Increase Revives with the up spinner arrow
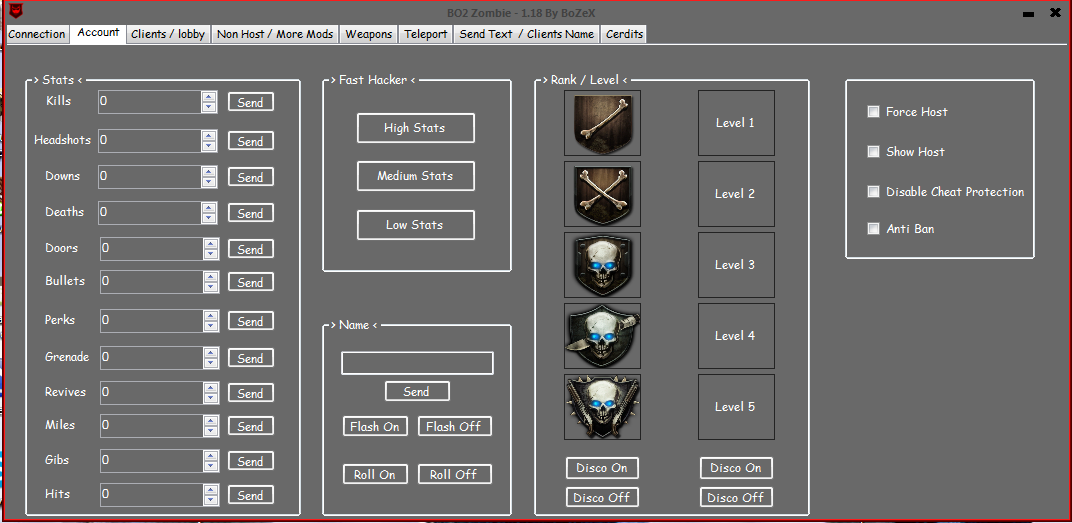The image size is (1072, 523). pos(211,387)
